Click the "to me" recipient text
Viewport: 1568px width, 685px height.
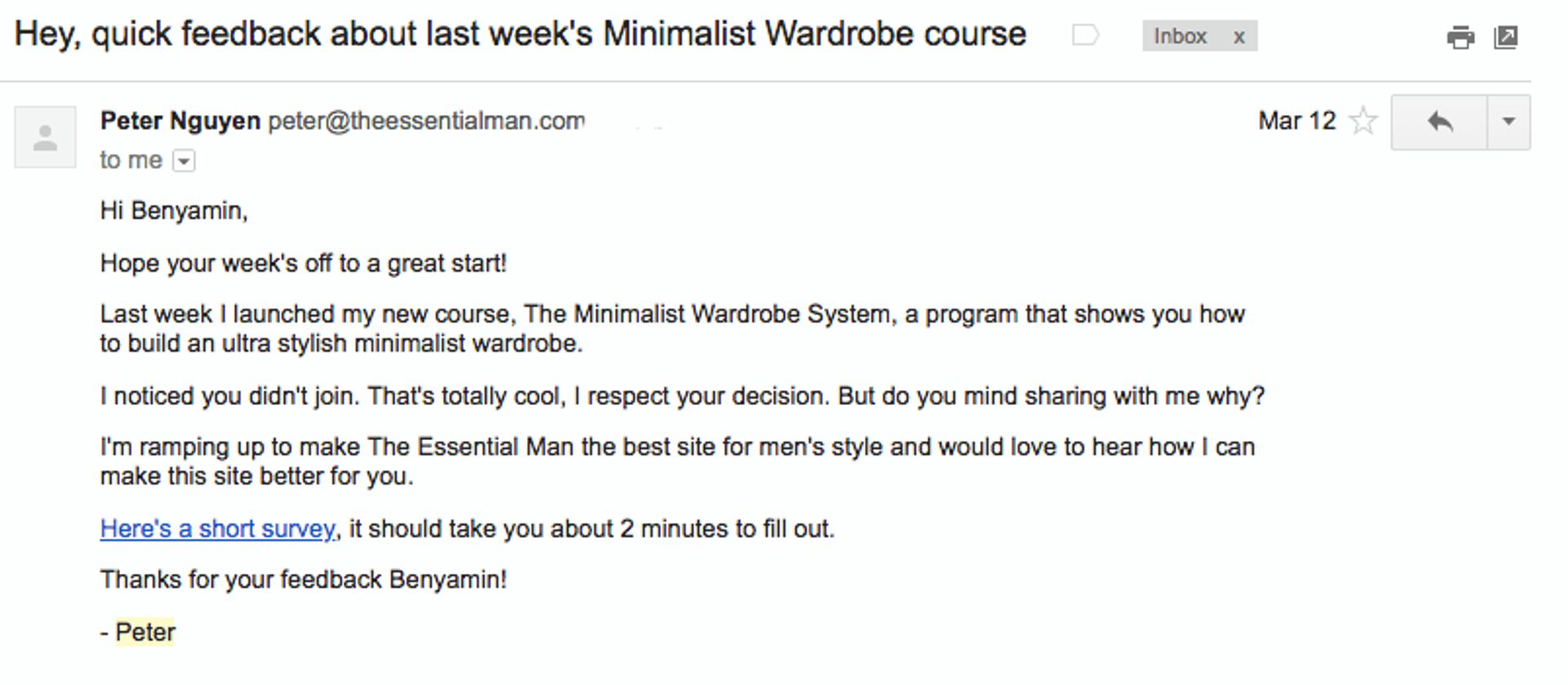[x=131, y=160]
